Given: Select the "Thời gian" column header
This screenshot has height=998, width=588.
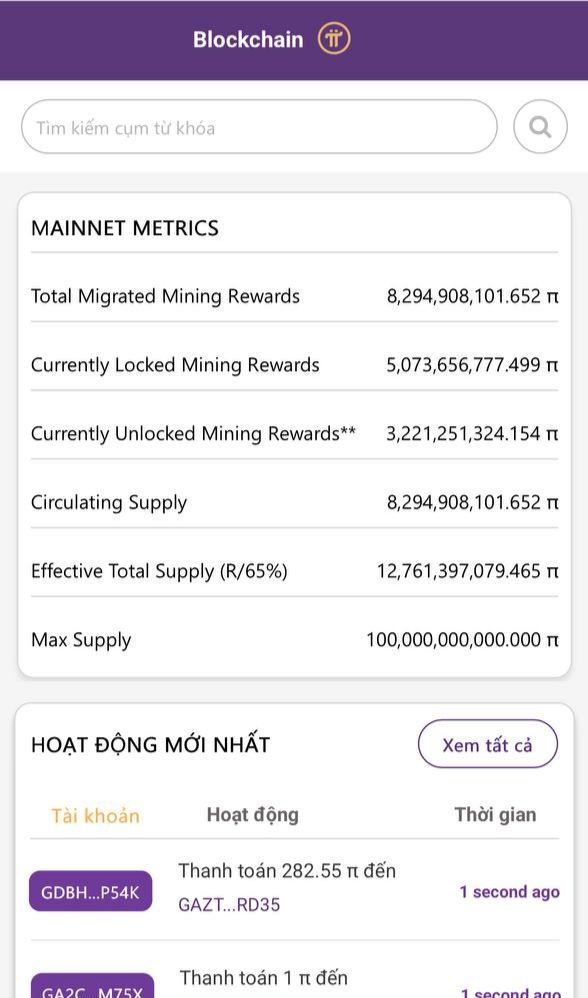Looking at the screenshot, I should [495, 815].
